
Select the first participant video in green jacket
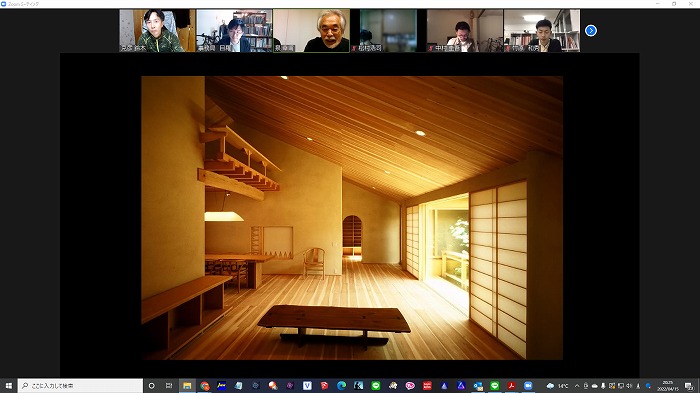point(158,31)
